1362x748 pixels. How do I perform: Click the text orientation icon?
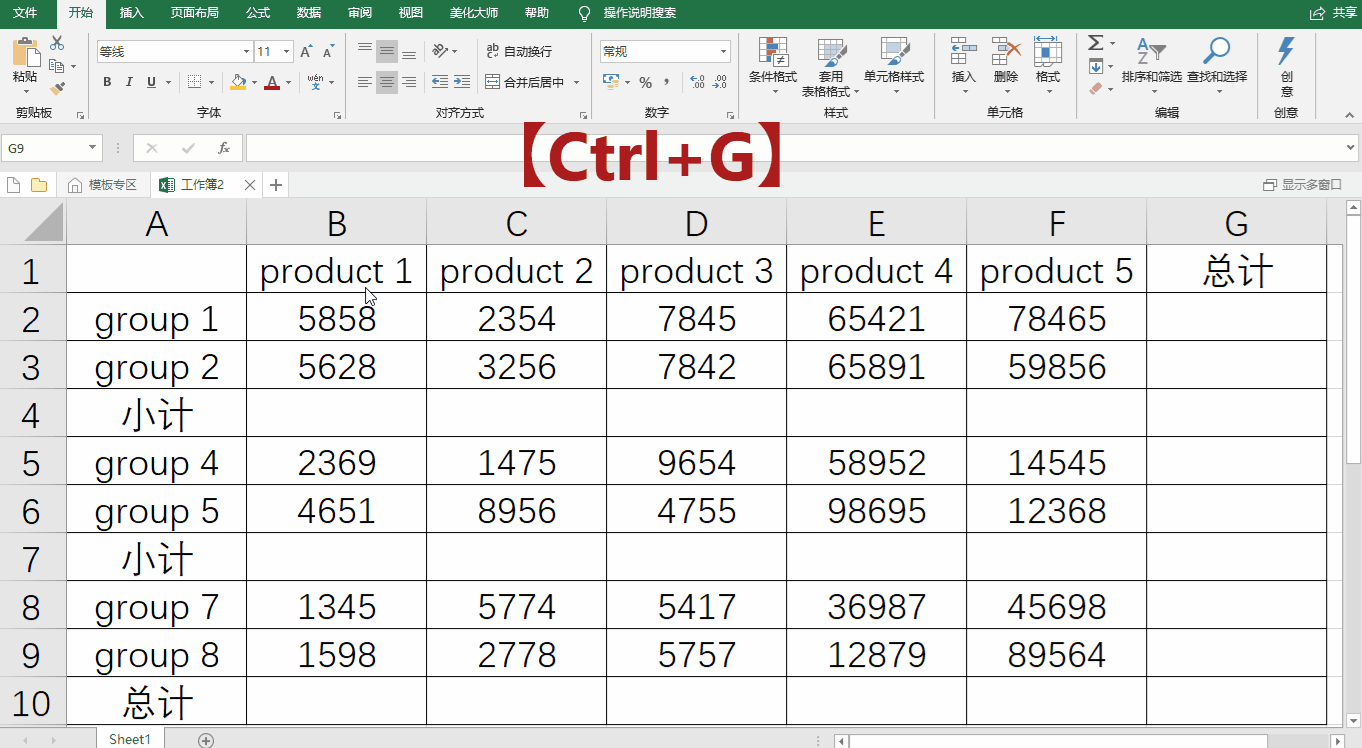(440, 51)
